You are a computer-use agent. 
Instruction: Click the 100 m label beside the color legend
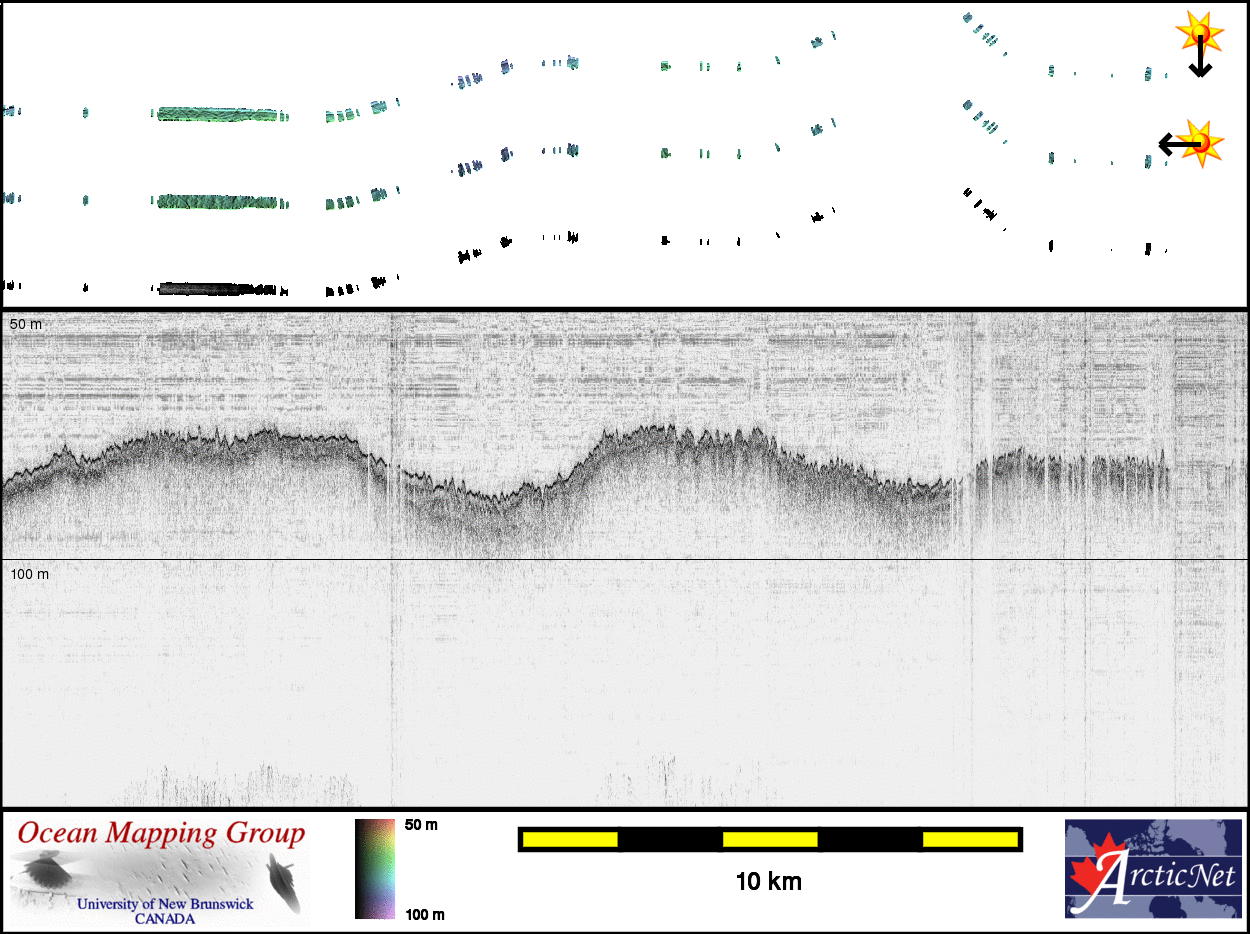(x=424, y=913)
